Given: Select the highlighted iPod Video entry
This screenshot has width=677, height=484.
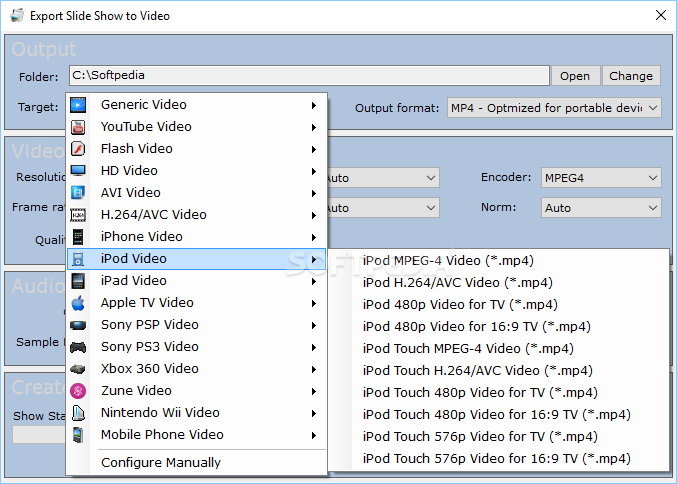Looking at the screenshot, I should pos(197,259).
